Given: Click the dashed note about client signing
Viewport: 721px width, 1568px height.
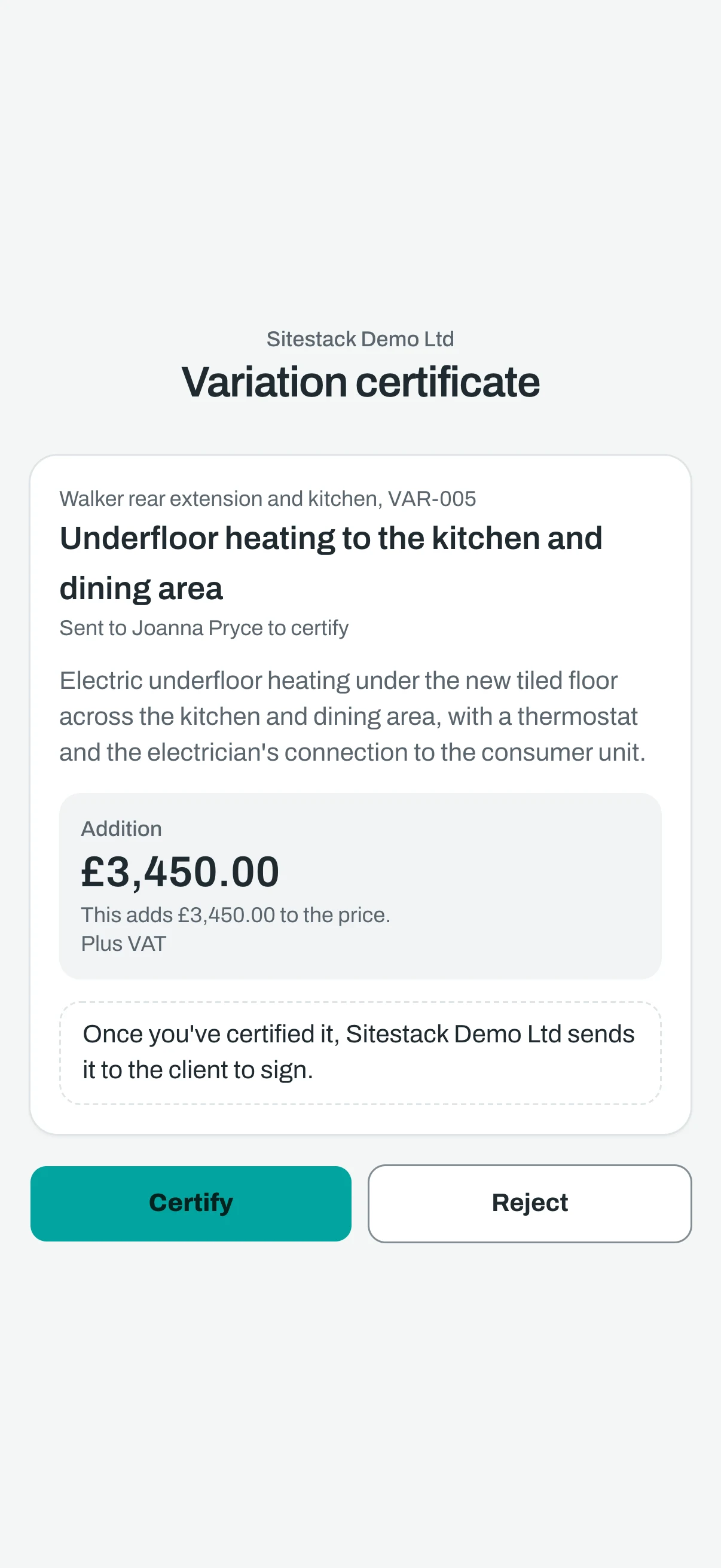Looking at the screenshot, I should tap(360, 1053).
